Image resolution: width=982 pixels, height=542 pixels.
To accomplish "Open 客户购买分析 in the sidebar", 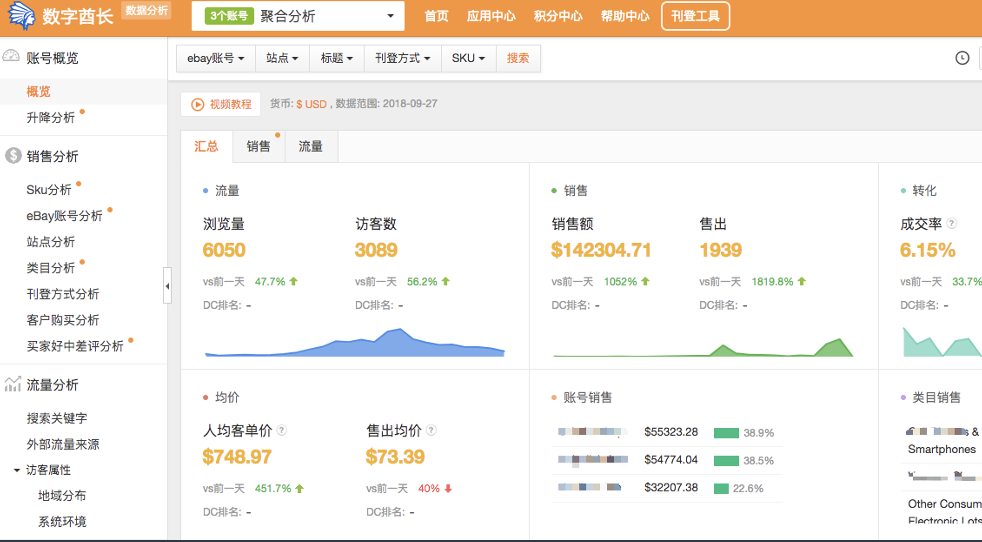I will pyautogui.click(x=63, y=320).
